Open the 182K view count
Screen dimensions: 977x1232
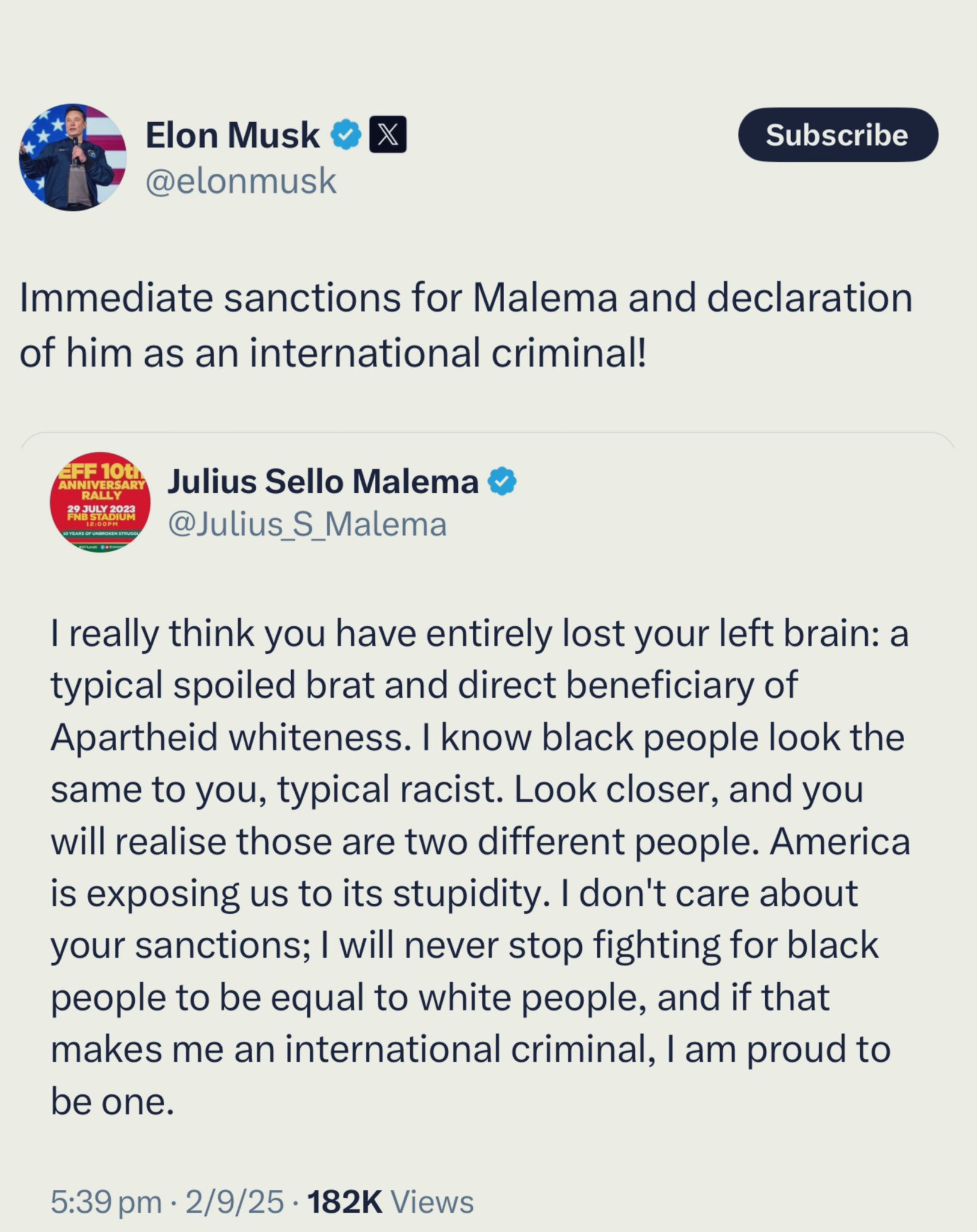[x=345, y=1202]
